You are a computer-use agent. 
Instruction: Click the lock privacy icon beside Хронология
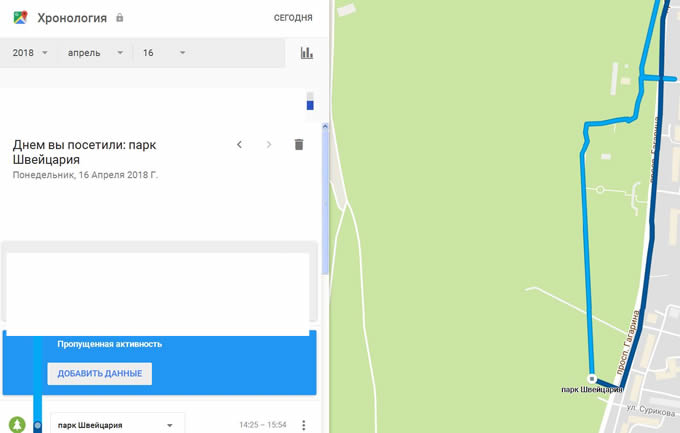[x=120, y=17]
